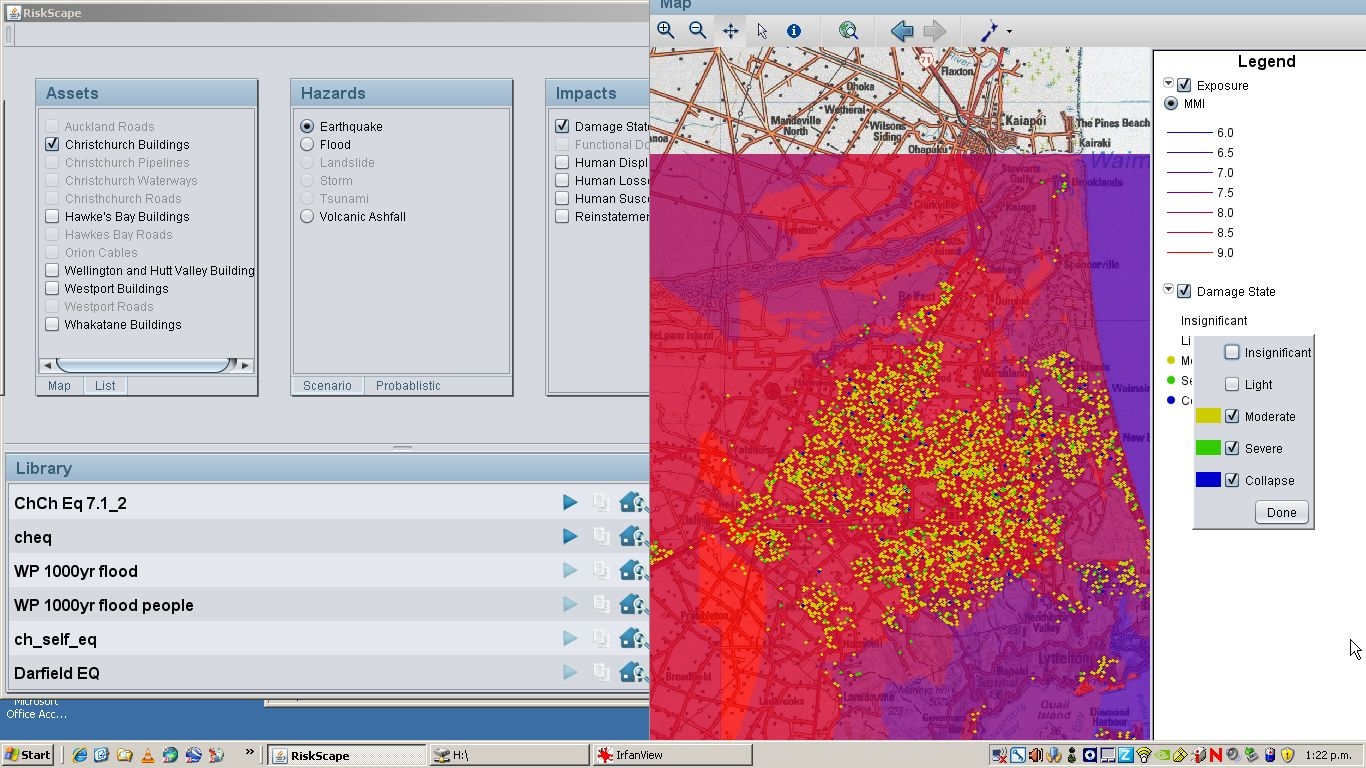Collapse the Damage State legend section
1366x768 pixels.
pos(1168,290)
